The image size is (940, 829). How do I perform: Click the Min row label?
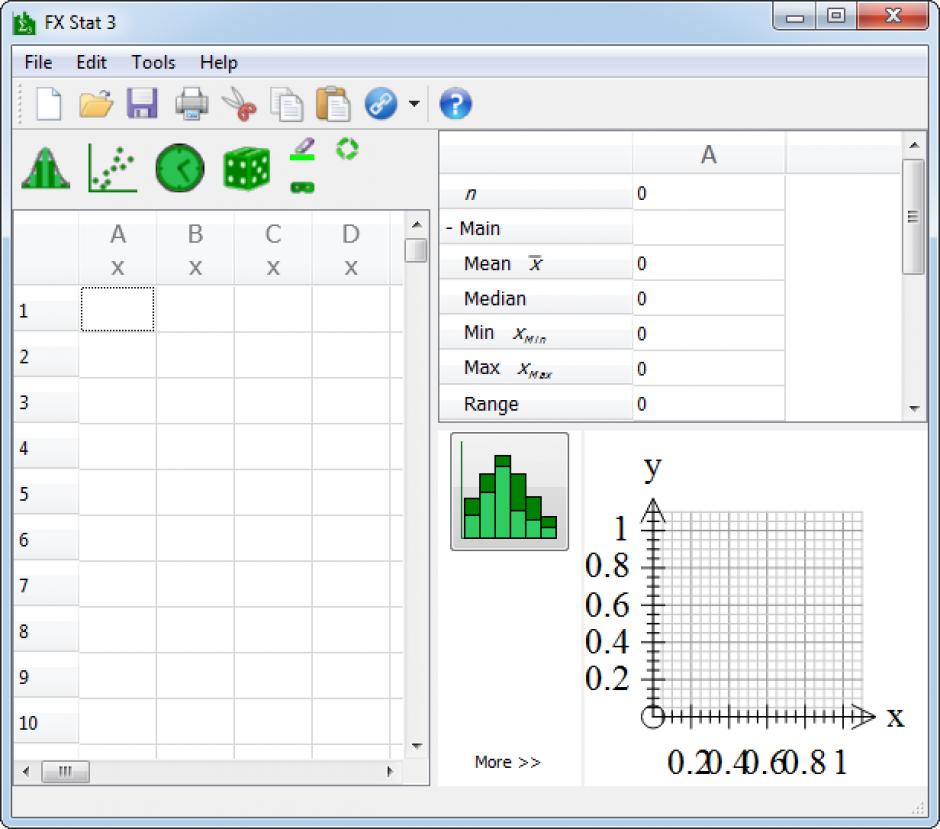[x=536, y=333]
